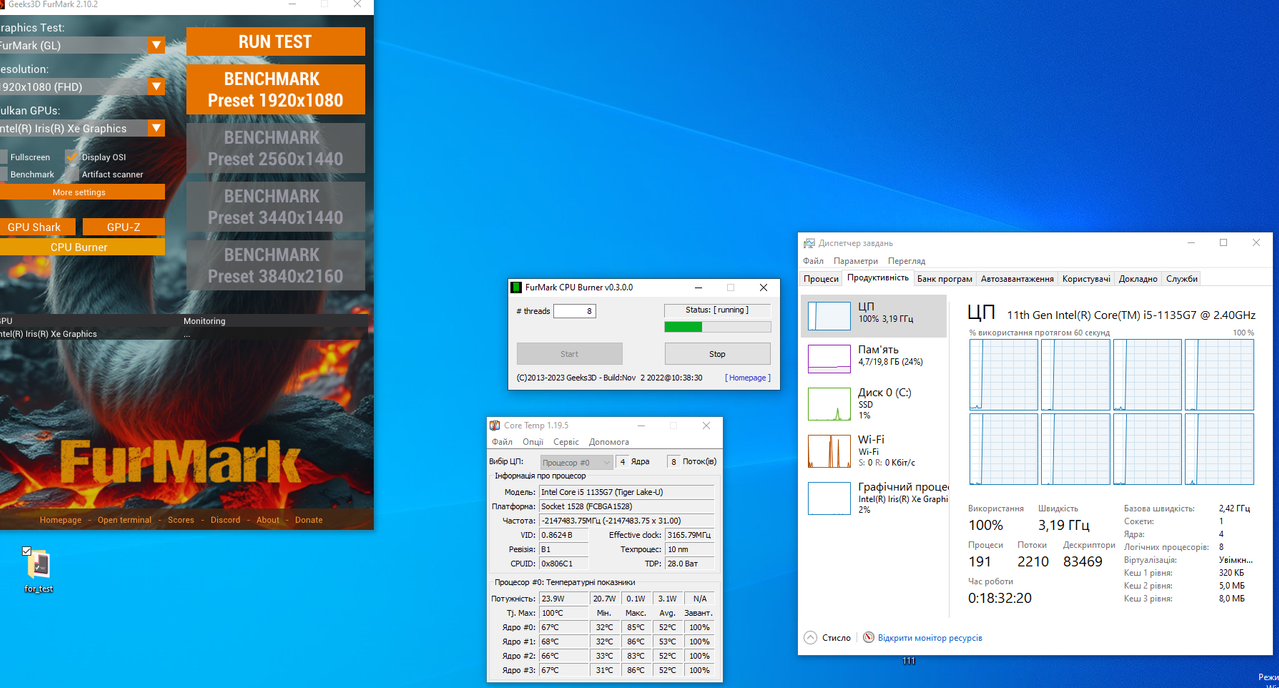Open More settings in FurMark
This screenshot has height=688, width=1279.
pyautogui.click(x=80, y=192)
